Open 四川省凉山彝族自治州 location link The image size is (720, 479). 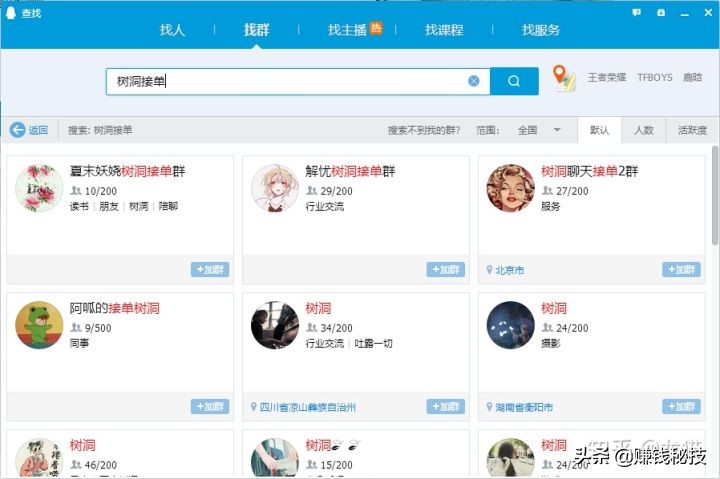click(307, 407)
